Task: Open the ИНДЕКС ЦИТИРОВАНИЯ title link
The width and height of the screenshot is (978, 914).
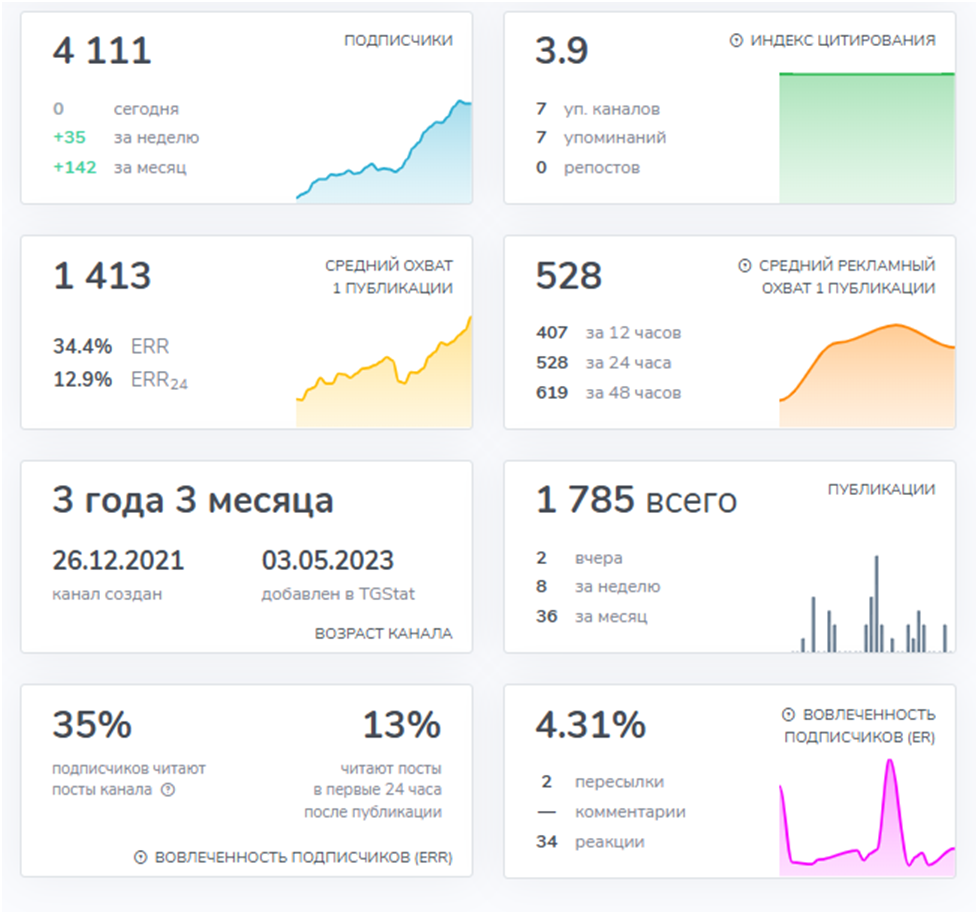Action: pyautogui.click(x=843, y=41)
